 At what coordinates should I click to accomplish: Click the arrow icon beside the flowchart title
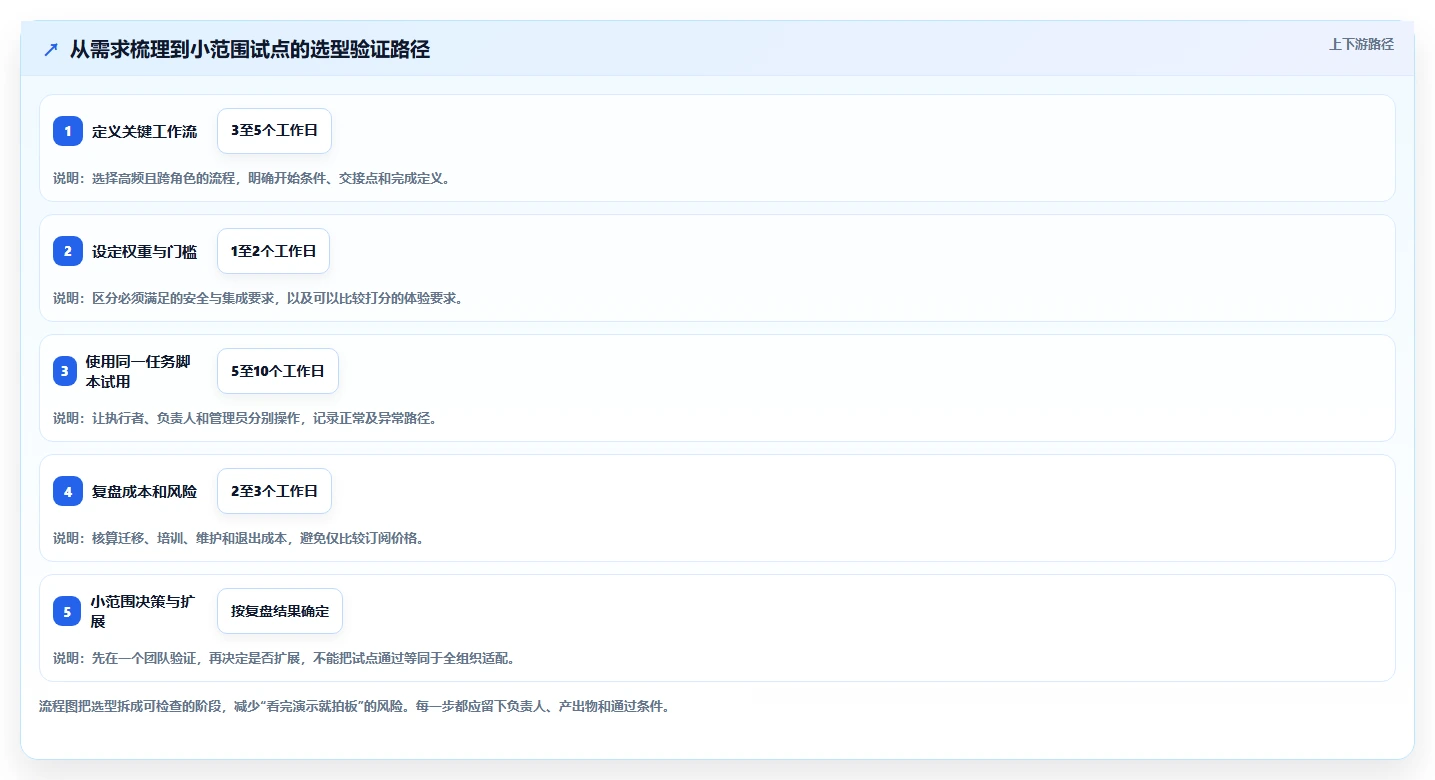(x=51, y=49)
